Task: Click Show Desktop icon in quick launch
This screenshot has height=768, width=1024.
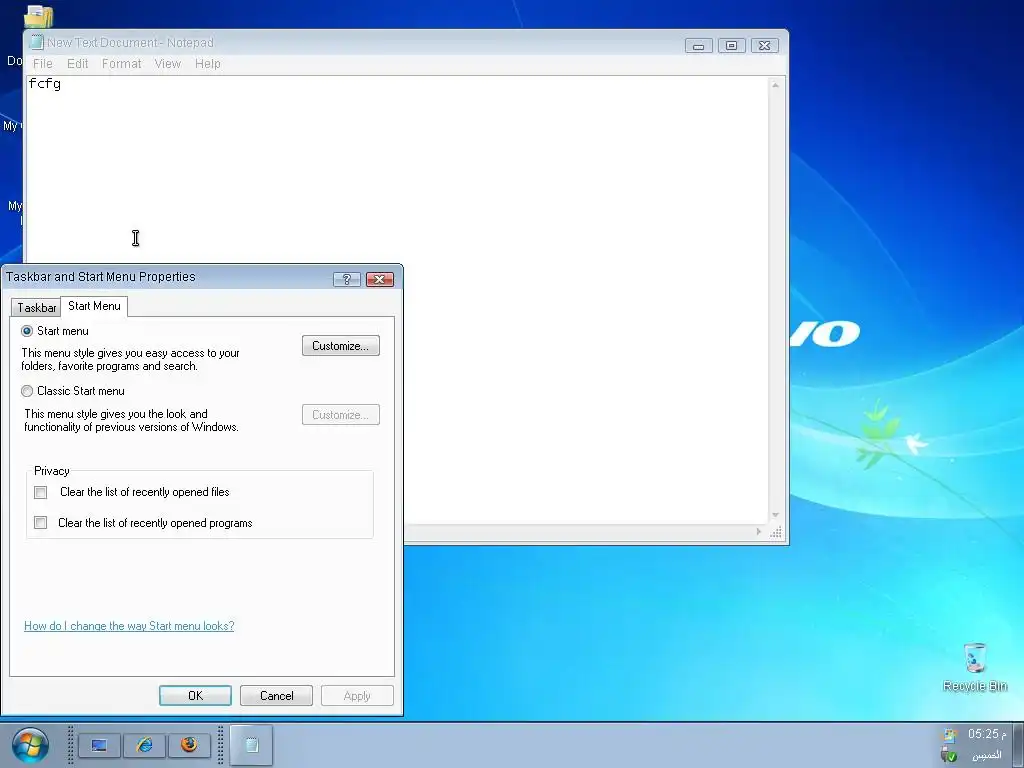Action: click(x=99, y=745)
